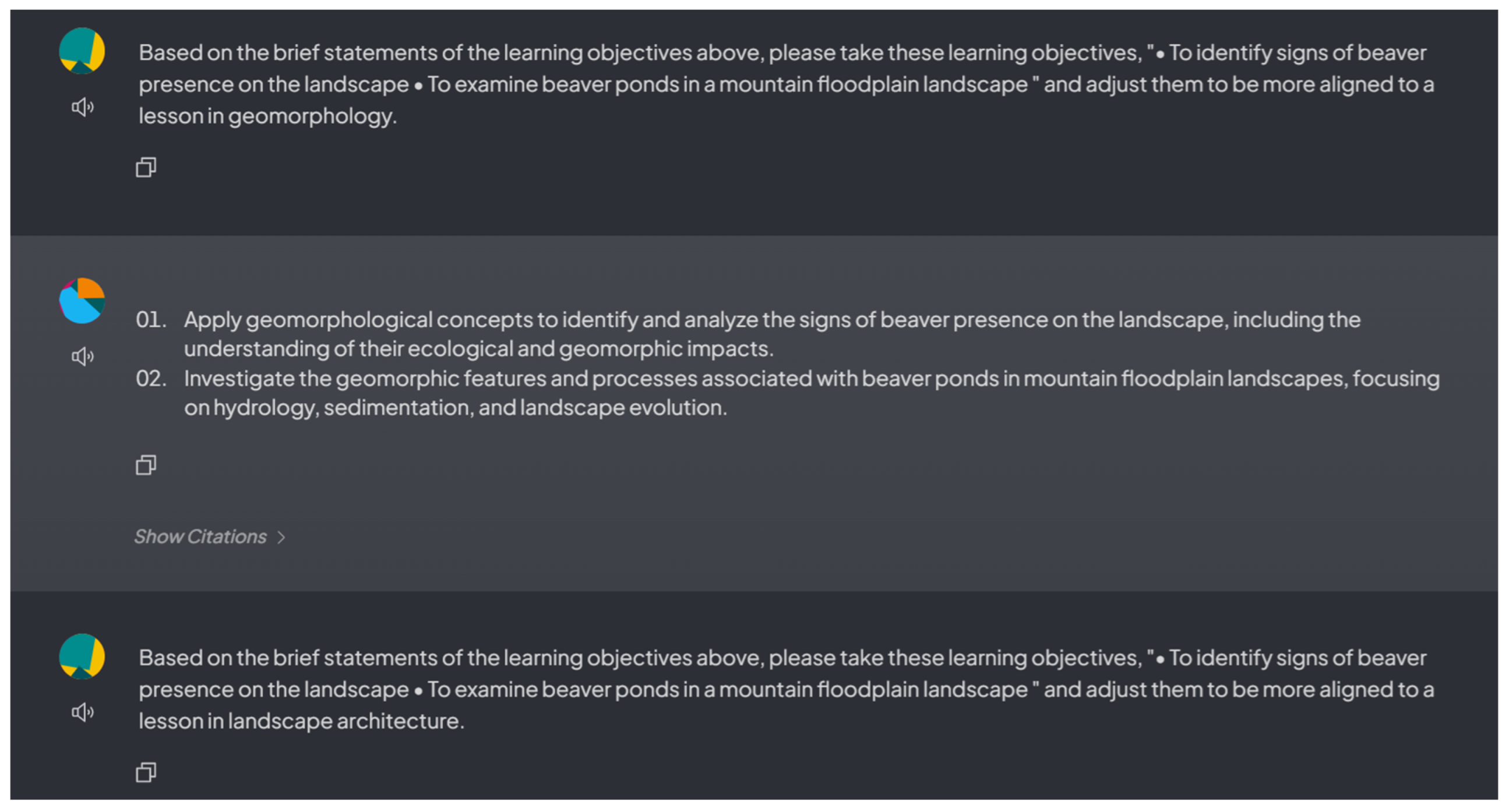Copy the landscape architecture prompt message
The width and height of the screenshot is (1509, 812).
pyautogui.click(x=146, y=772)
